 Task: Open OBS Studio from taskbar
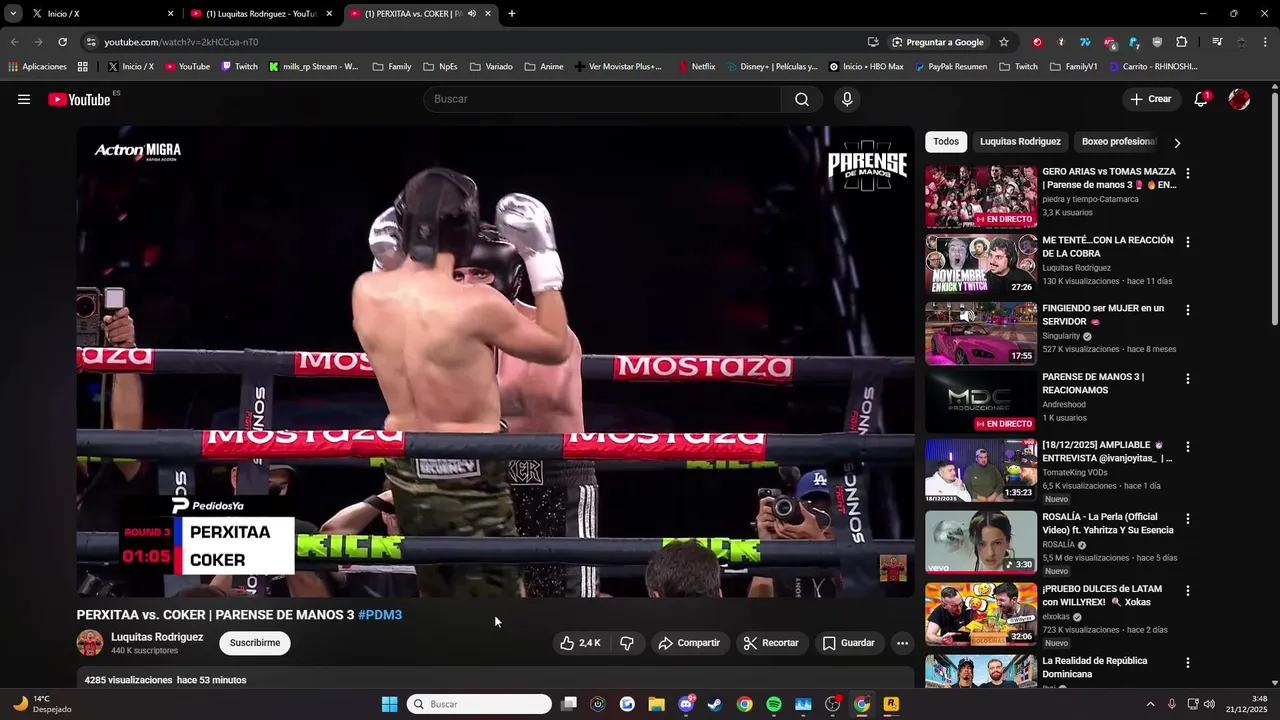832,704
